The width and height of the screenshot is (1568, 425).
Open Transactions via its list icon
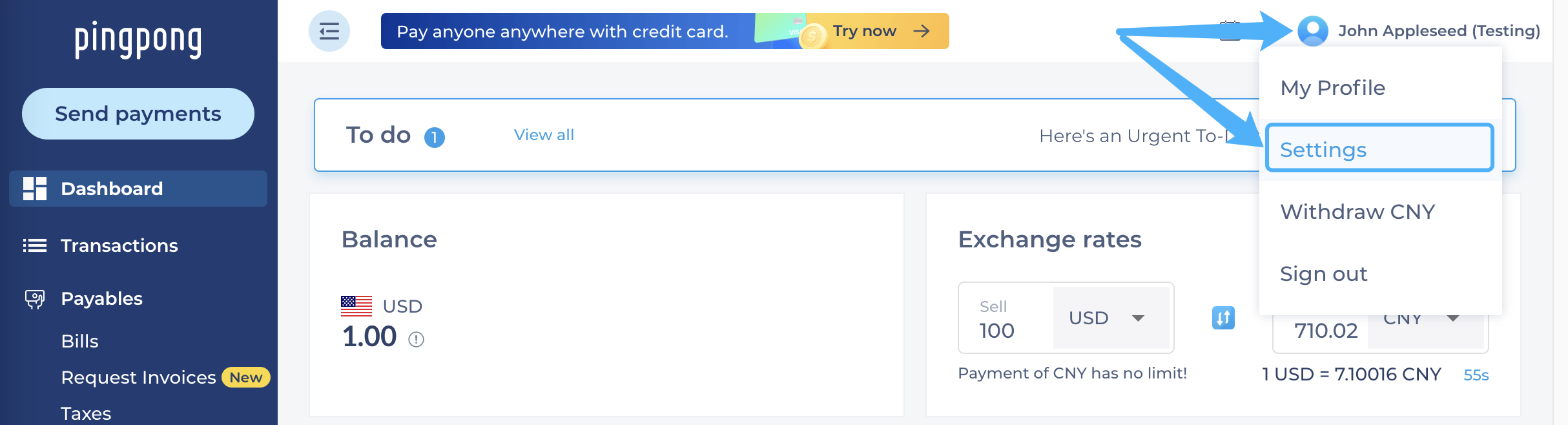pos(35,245)
